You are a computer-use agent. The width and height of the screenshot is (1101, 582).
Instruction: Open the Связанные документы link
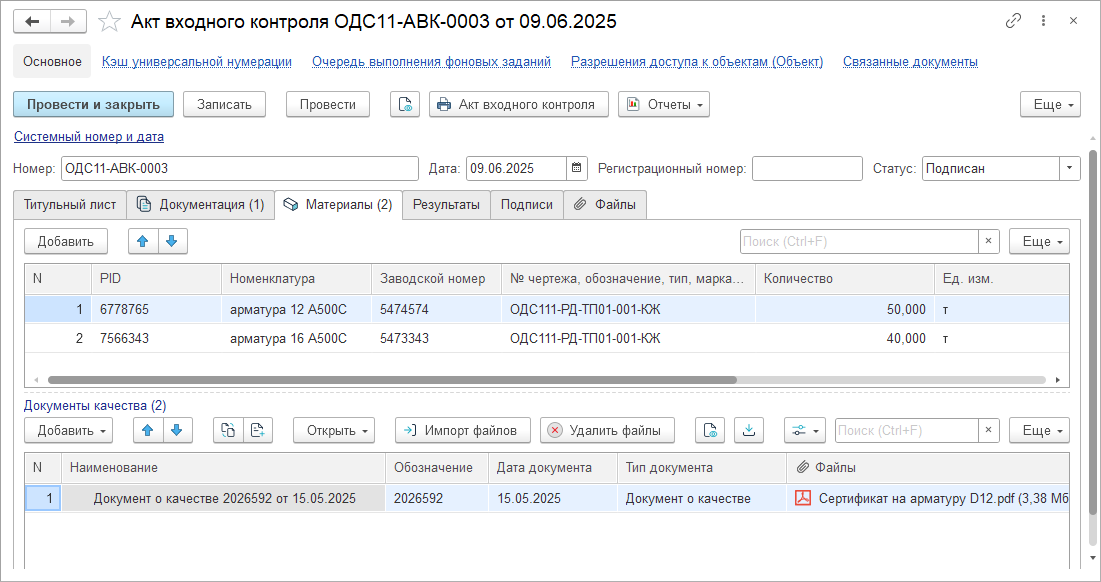pyautogui.click(x=909, y=61)
